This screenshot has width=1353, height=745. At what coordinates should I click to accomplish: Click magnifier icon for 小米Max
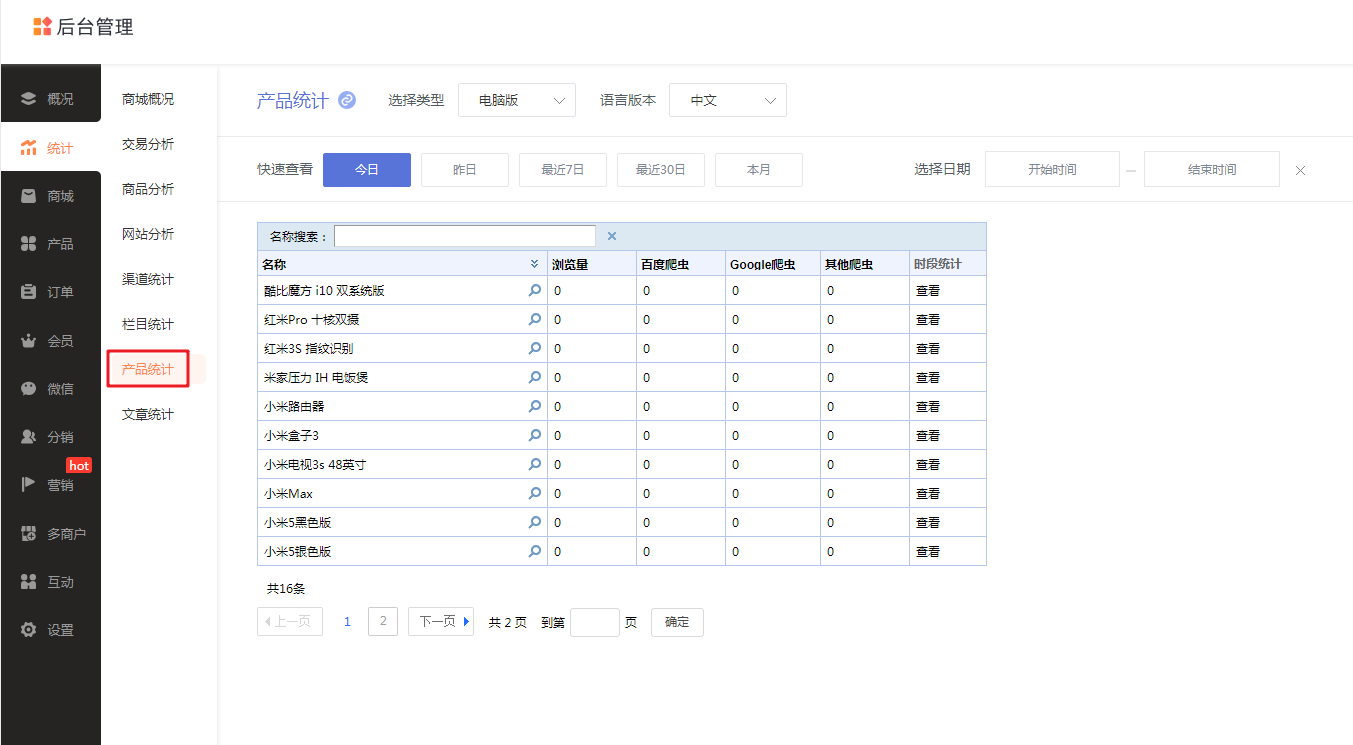click(x=535, y=493)
